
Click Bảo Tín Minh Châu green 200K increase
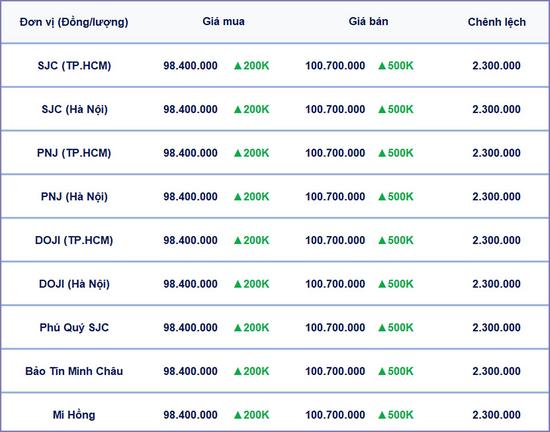251,371
